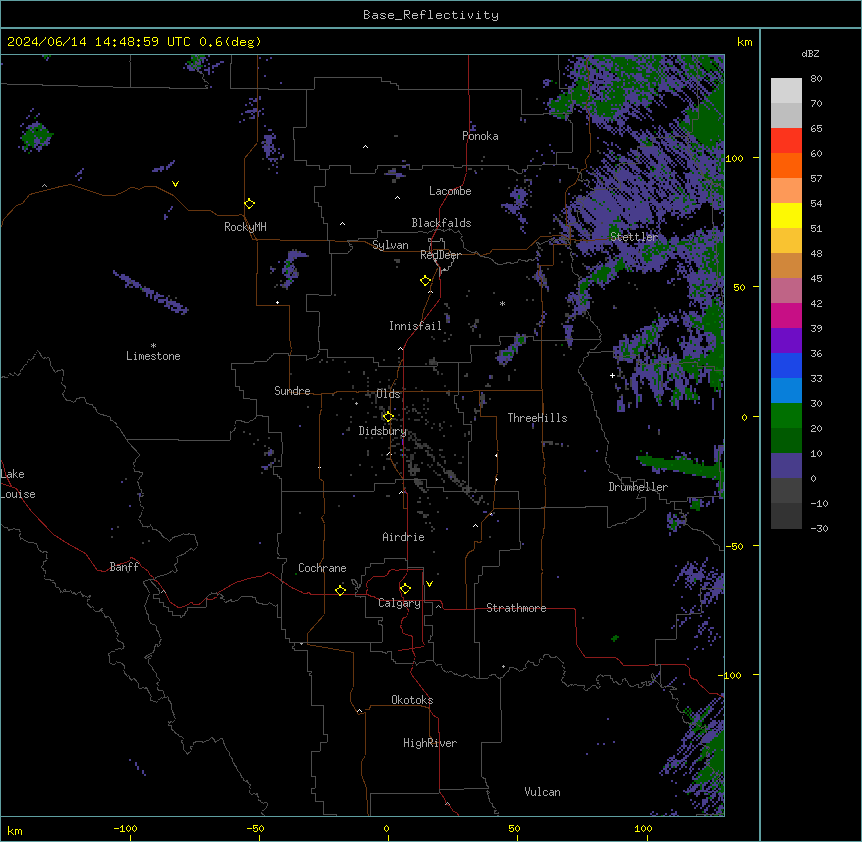This screenshot has width=862, height=842.
Task: Pick the magenta 39-42 dBZ legend swatch
Action: [x=786, y=315]
